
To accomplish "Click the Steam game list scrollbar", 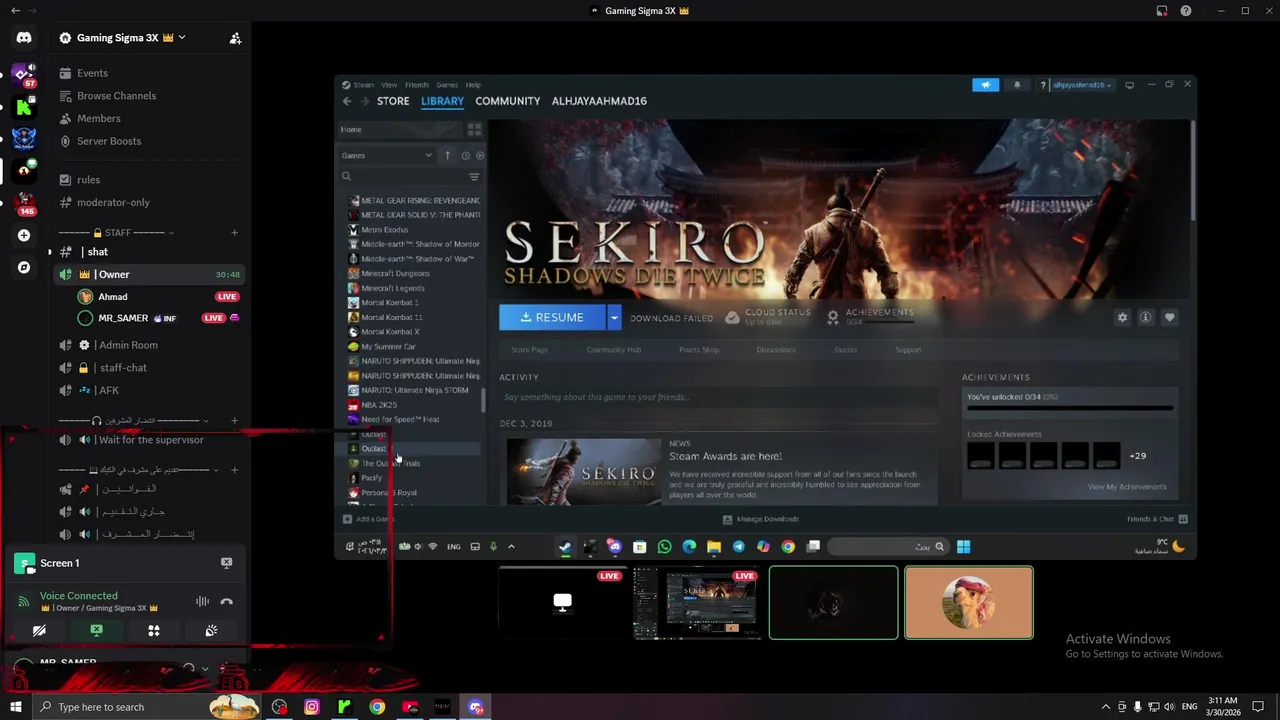I will coord(483,399).
